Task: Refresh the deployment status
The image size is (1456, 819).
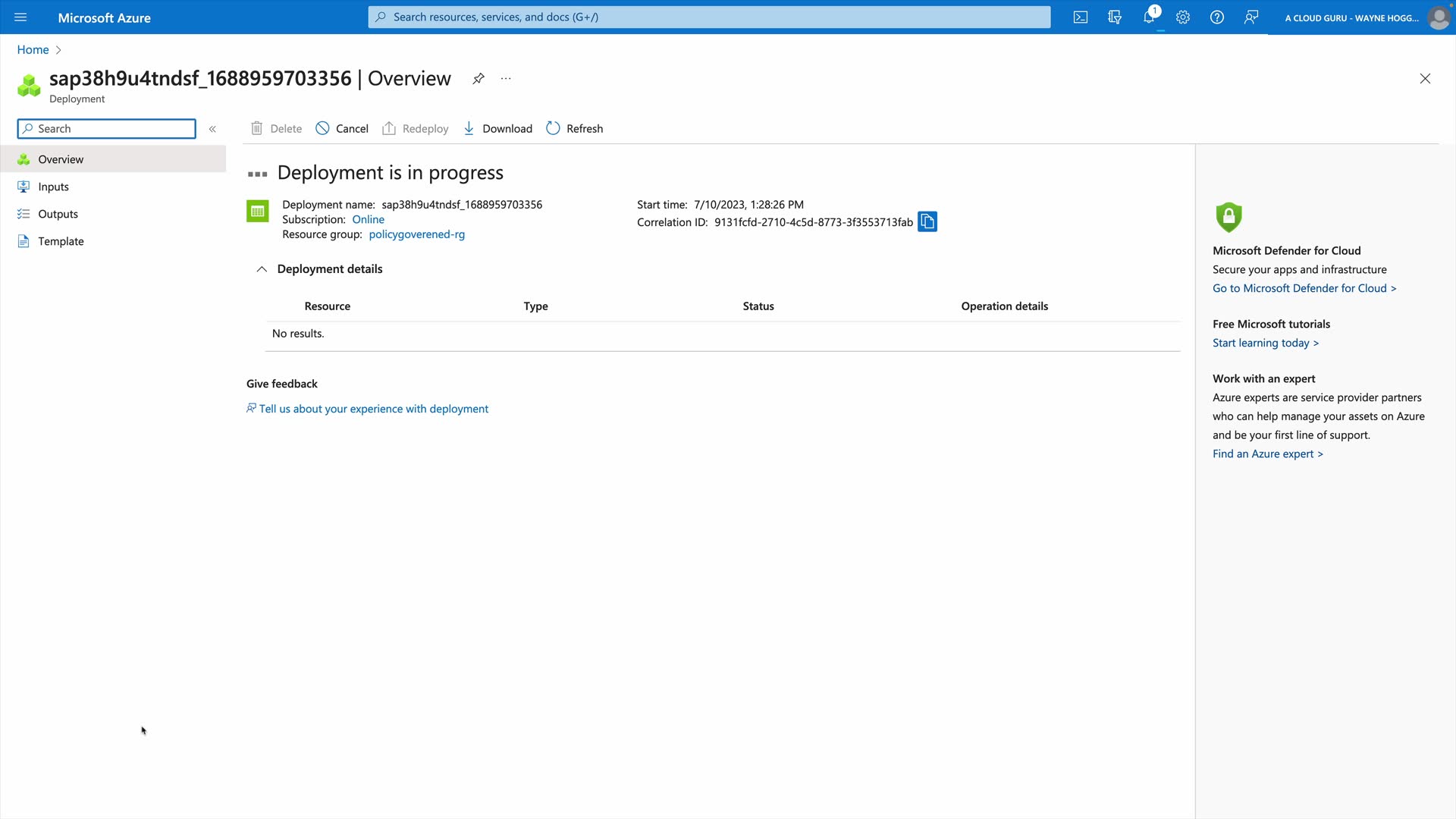Action: [x=575, y=129]
